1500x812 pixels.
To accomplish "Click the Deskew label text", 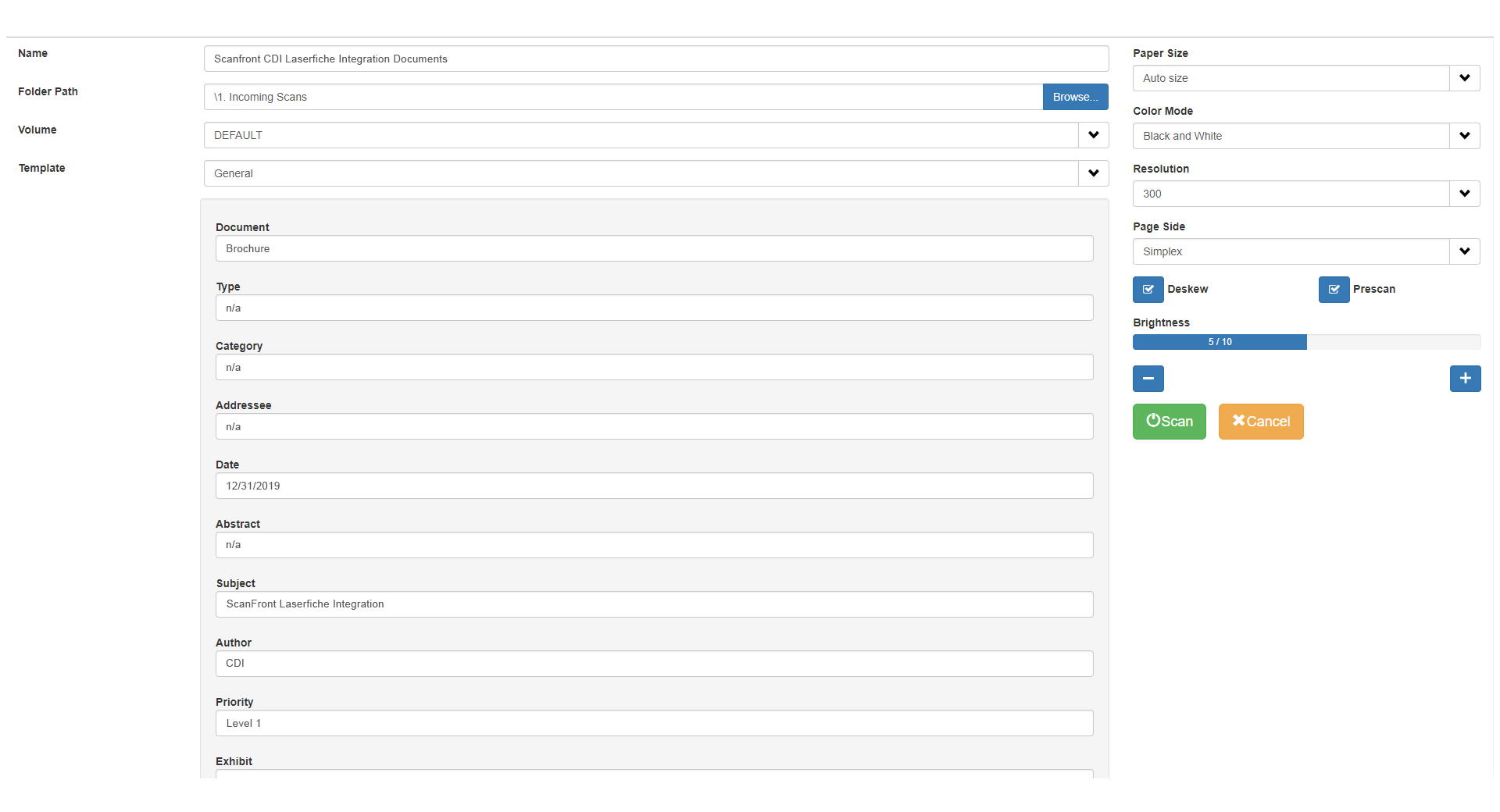I will [x=1187, y=289].
